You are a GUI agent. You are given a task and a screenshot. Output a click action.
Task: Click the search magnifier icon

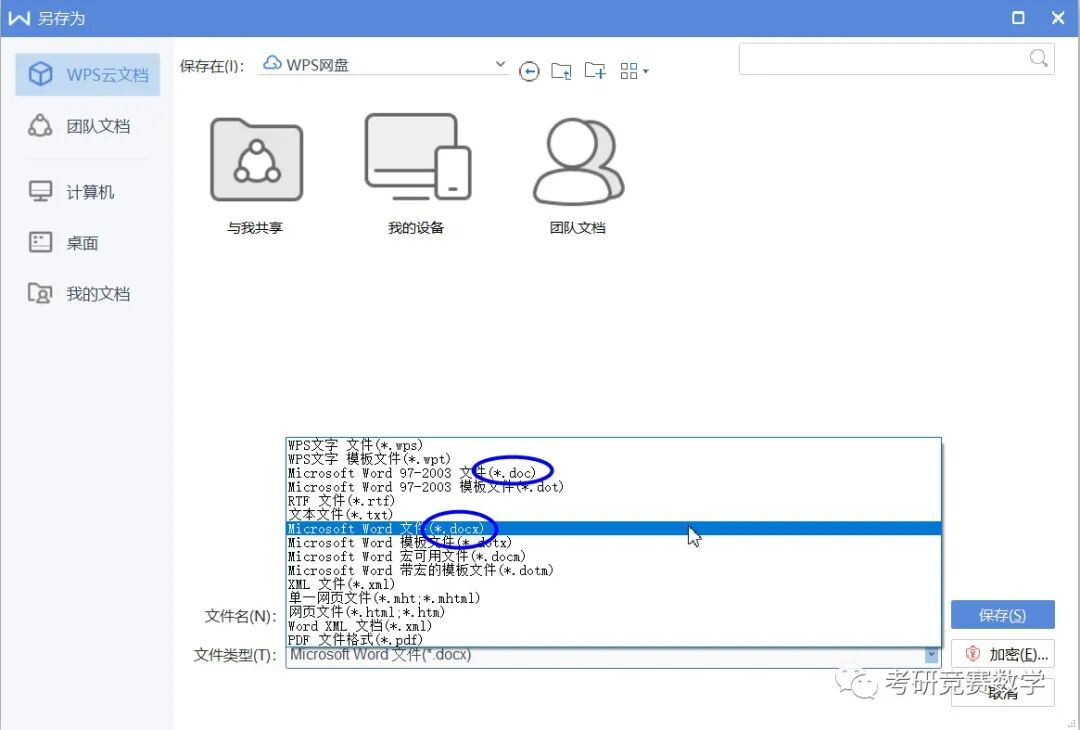click(x=1038, y=58)
